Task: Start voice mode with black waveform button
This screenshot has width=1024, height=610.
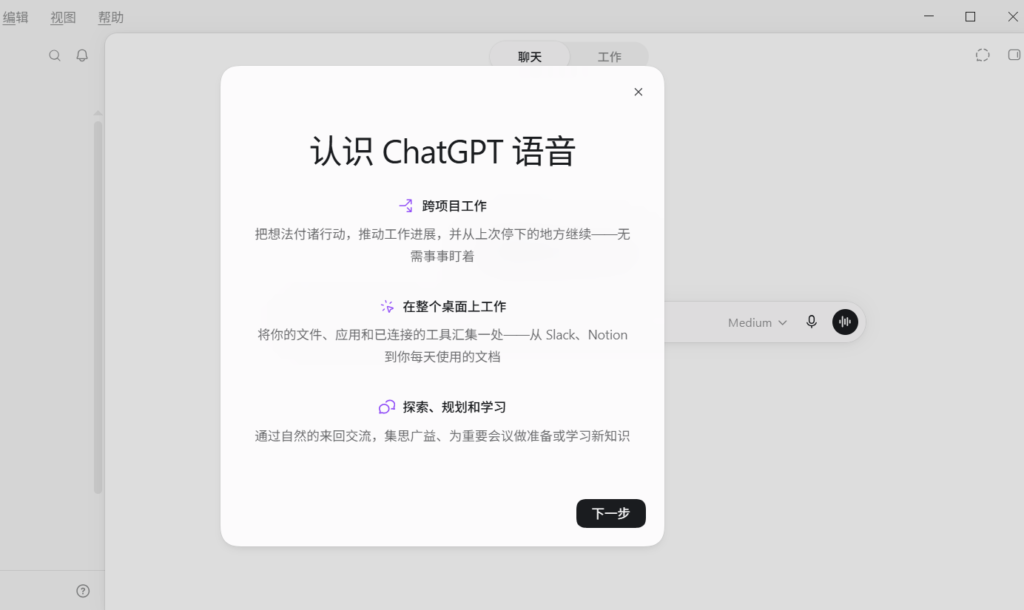Action: tap(845, 322)
